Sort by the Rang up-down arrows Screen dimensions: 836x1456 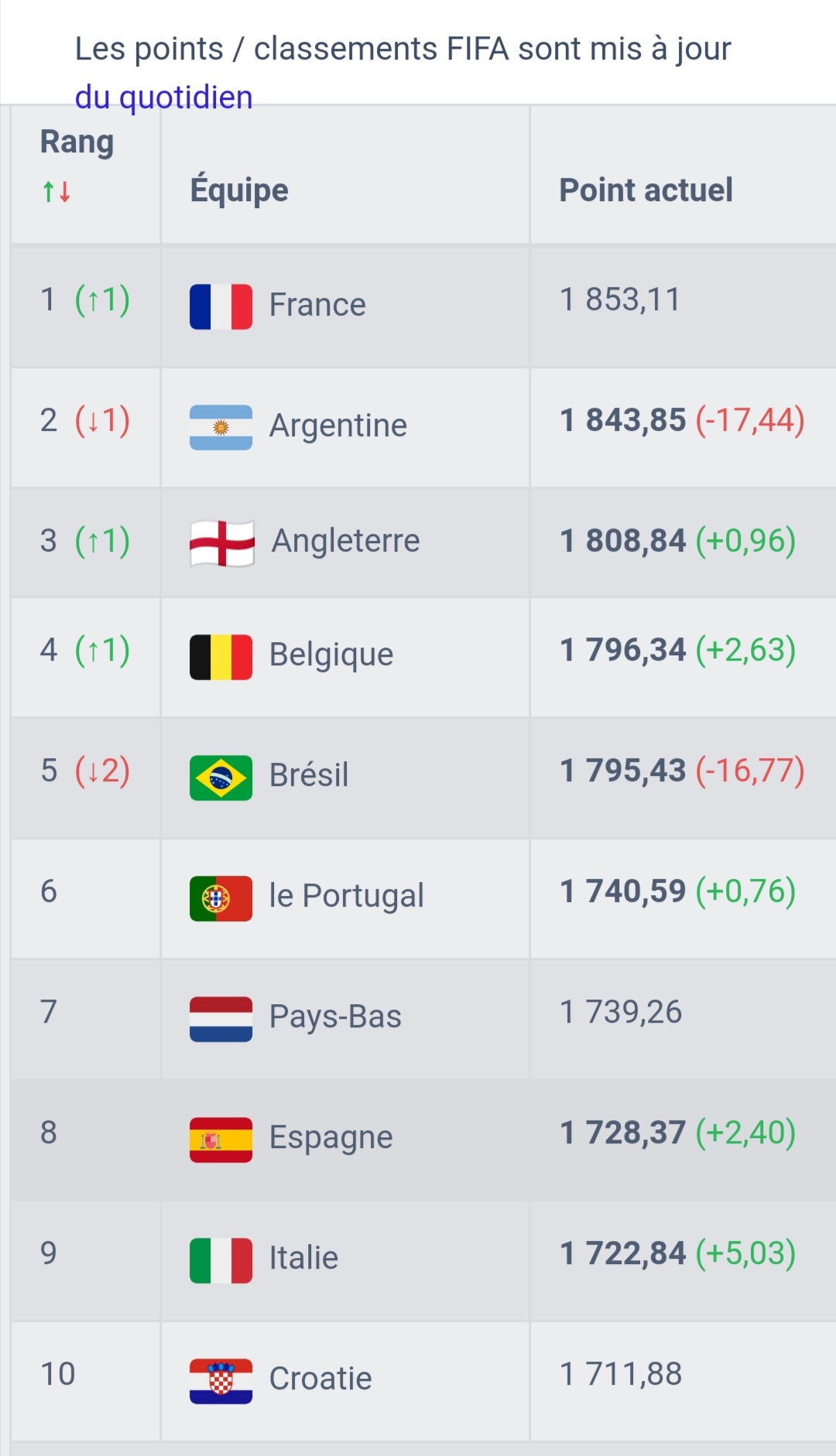tap(57, 191)
